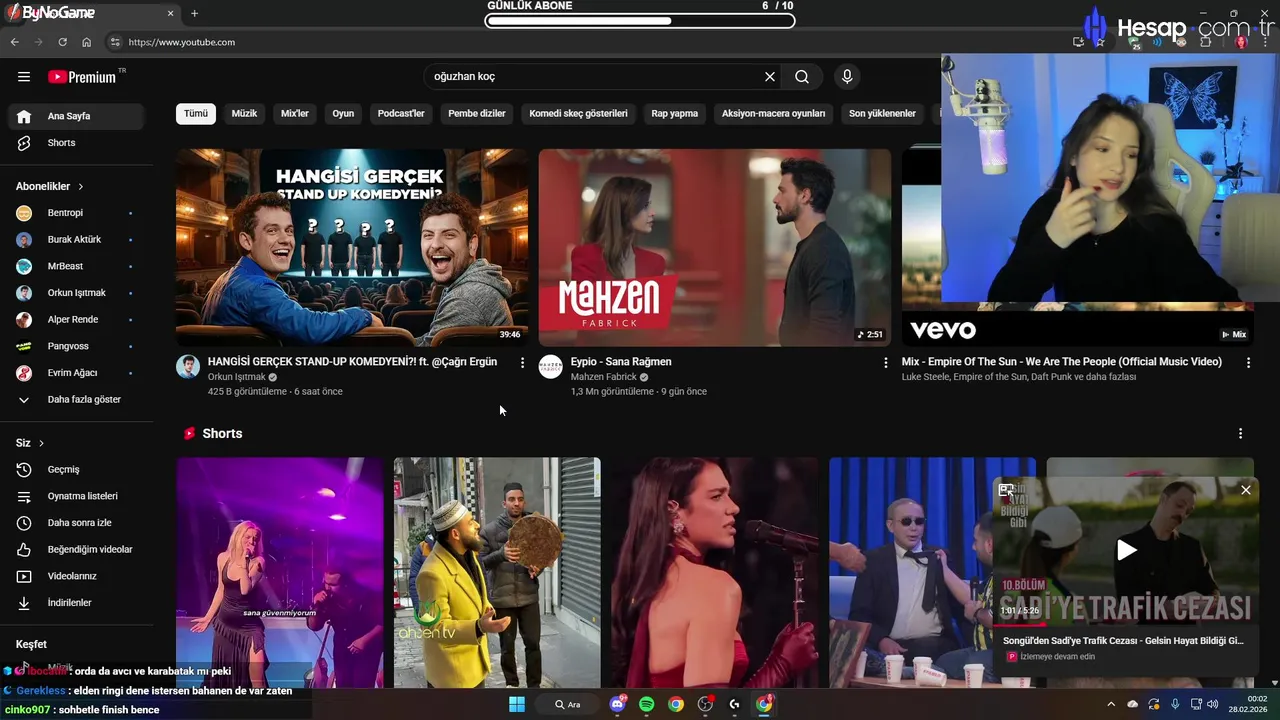Open Shorts from the sidebar
1280x720 pixels.
coord(76,143)
